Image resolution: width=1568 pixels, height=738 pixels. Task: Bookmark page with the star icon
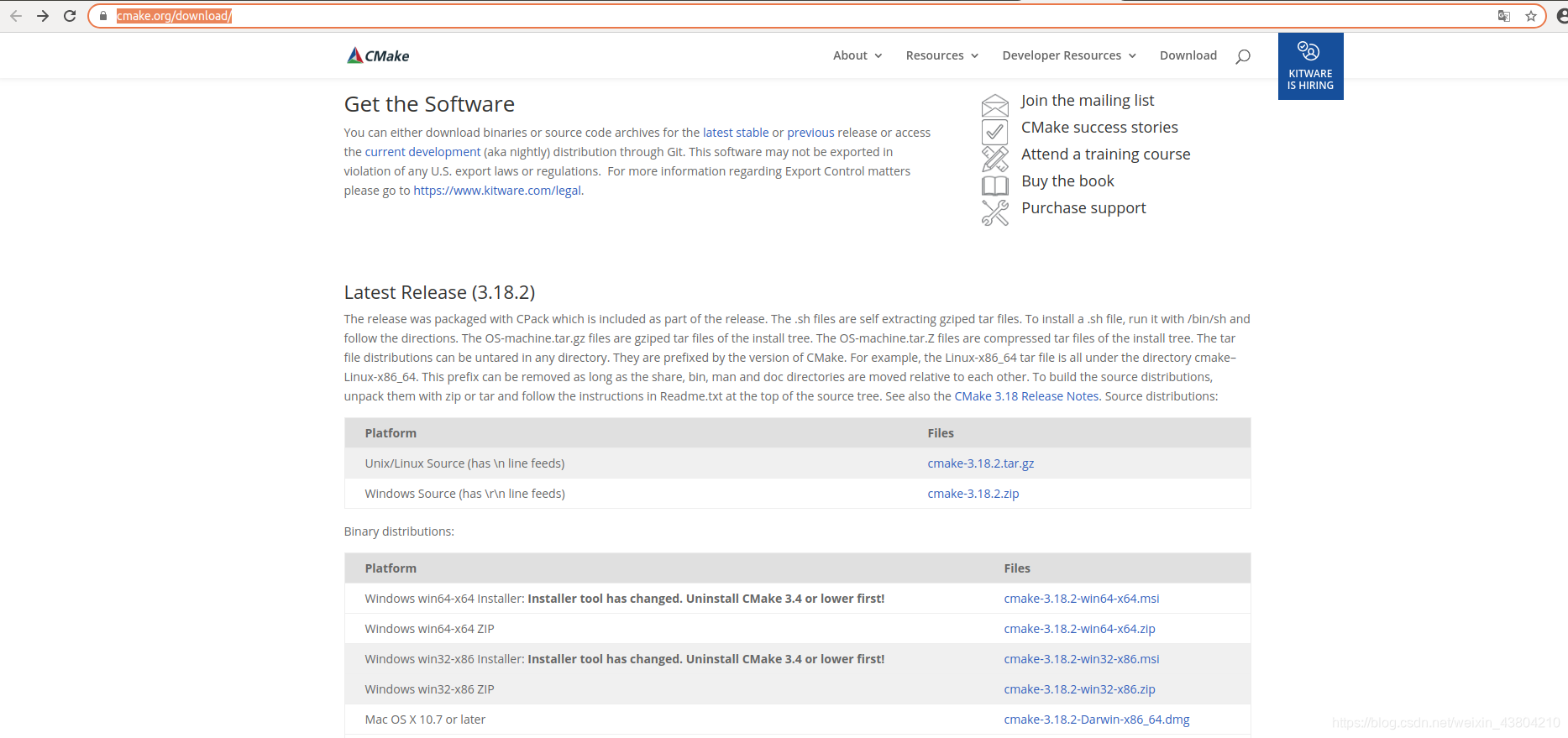(1531, 16)
